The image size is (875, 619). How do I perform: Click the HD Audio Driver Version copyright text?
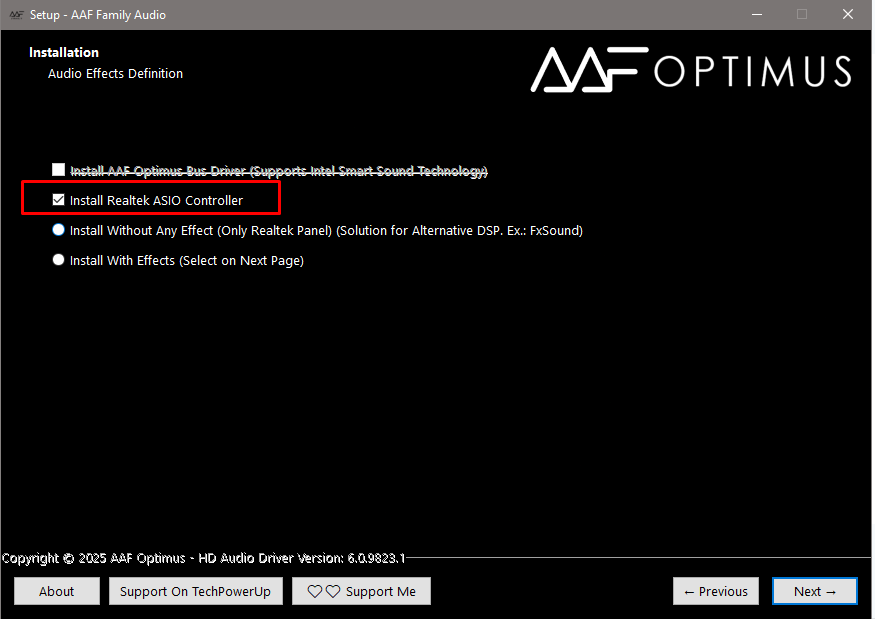click(204, 558)
